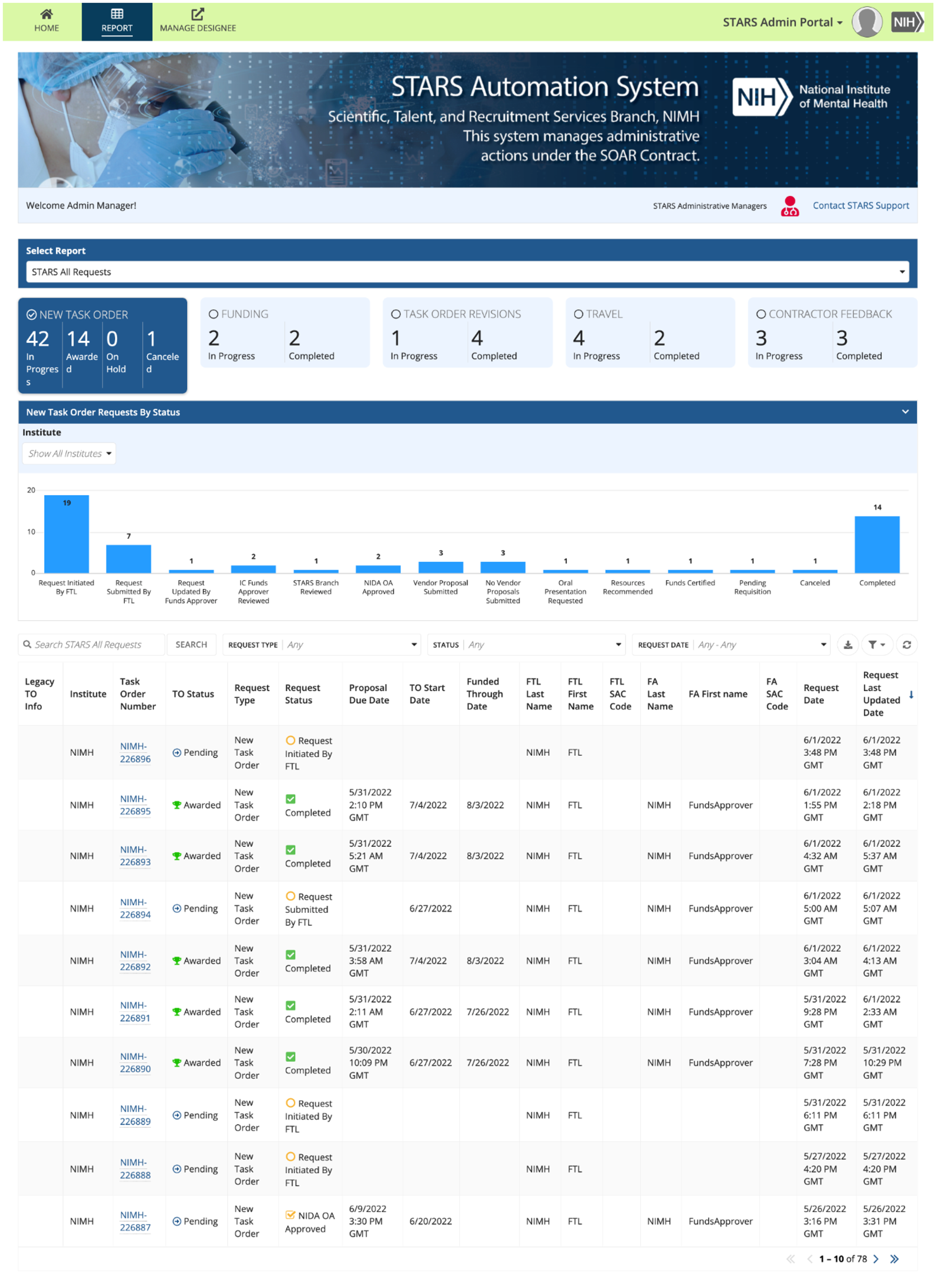
Task: Open task order NIMH-226894
Action: (135, 908)
